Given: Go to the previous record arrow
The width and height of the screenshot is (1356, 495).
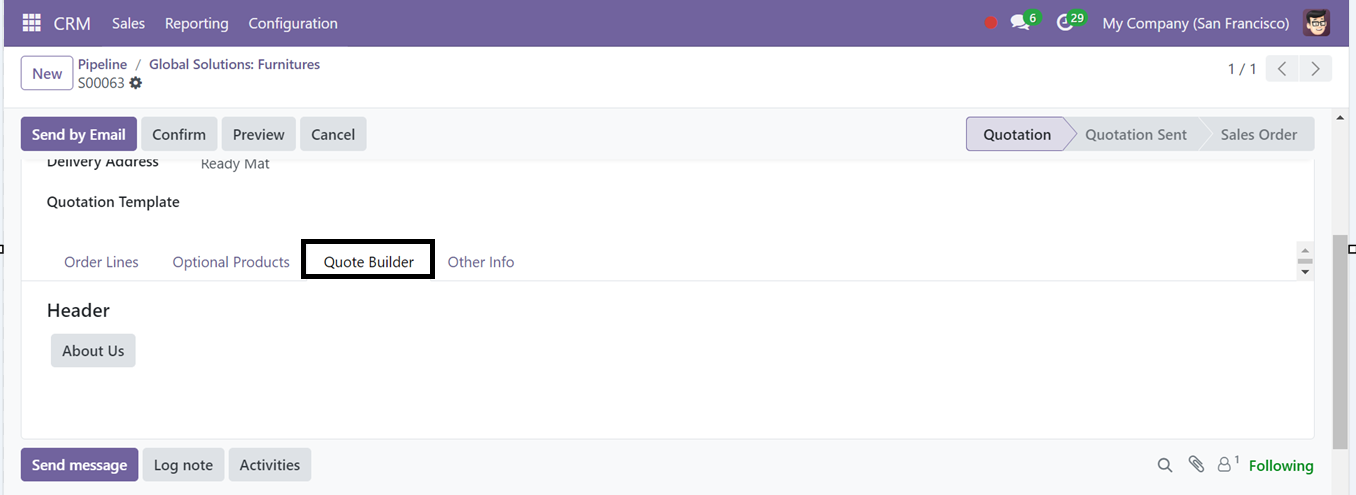Looking at the screenshot, I should coord(1282,69).
